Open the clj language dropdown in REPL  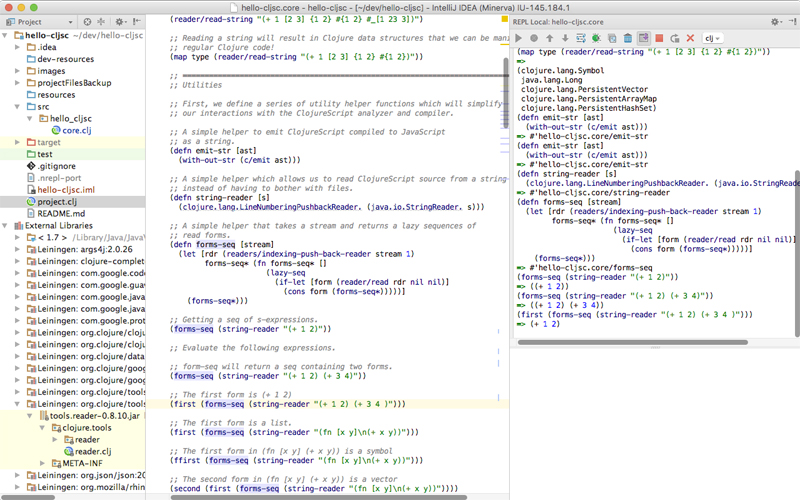[x=712, y=38]
